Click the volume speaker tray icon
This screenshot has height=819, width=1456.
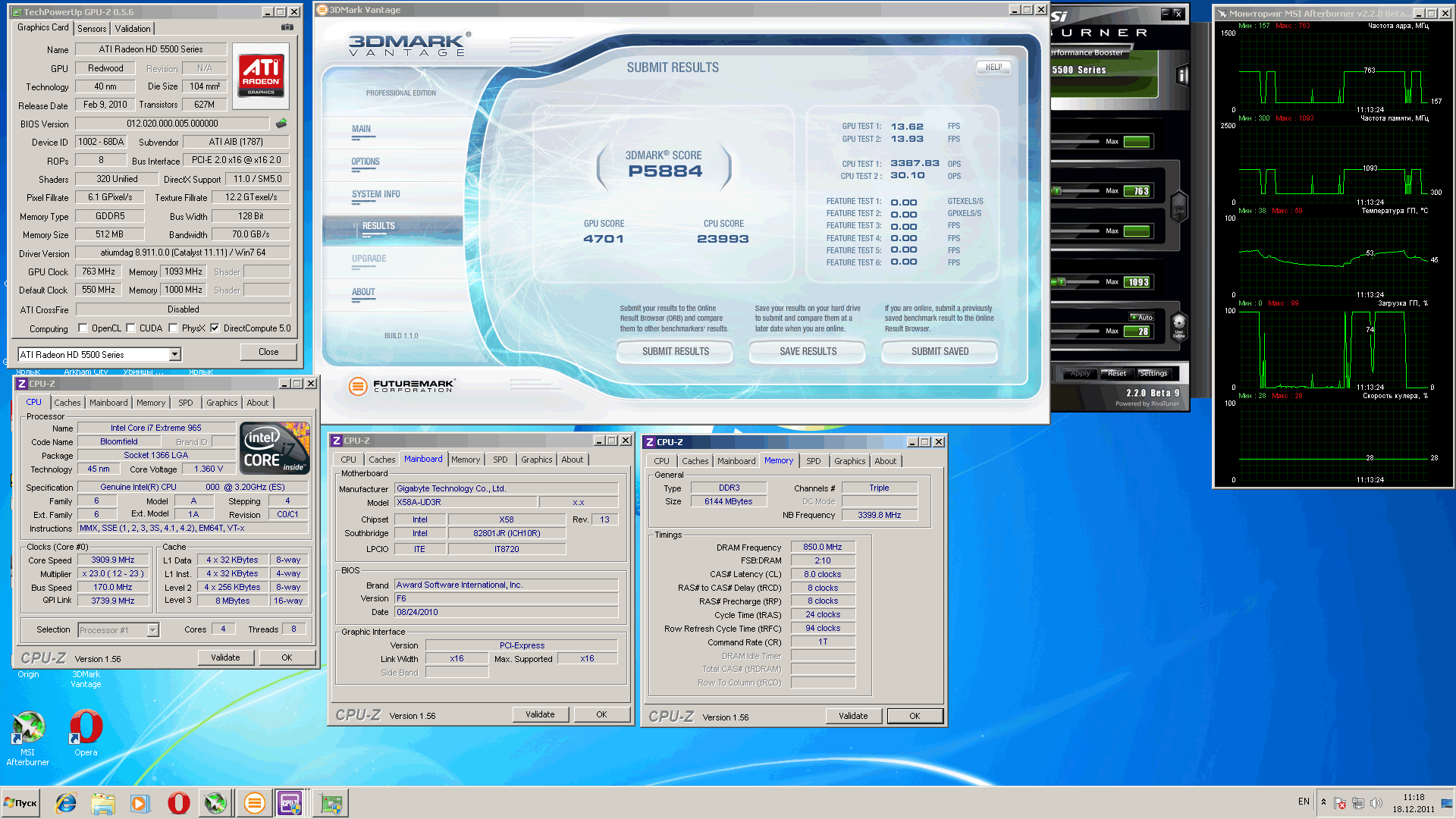(x=1376, y=803)
